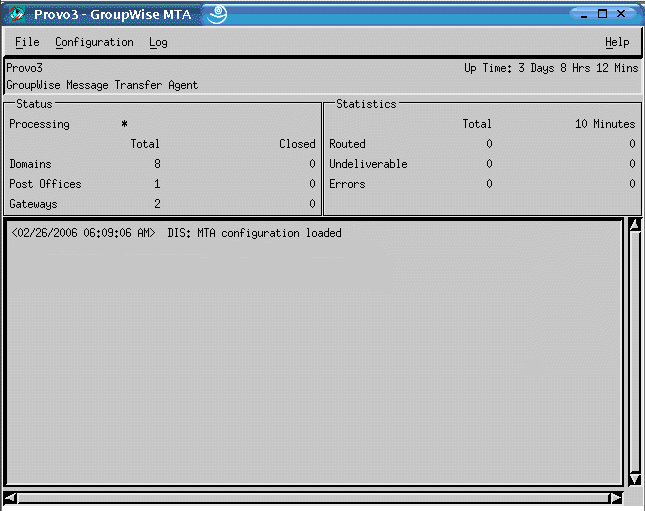
Task: Click the Domains closed value 0
Action: (x=312, y=164)
